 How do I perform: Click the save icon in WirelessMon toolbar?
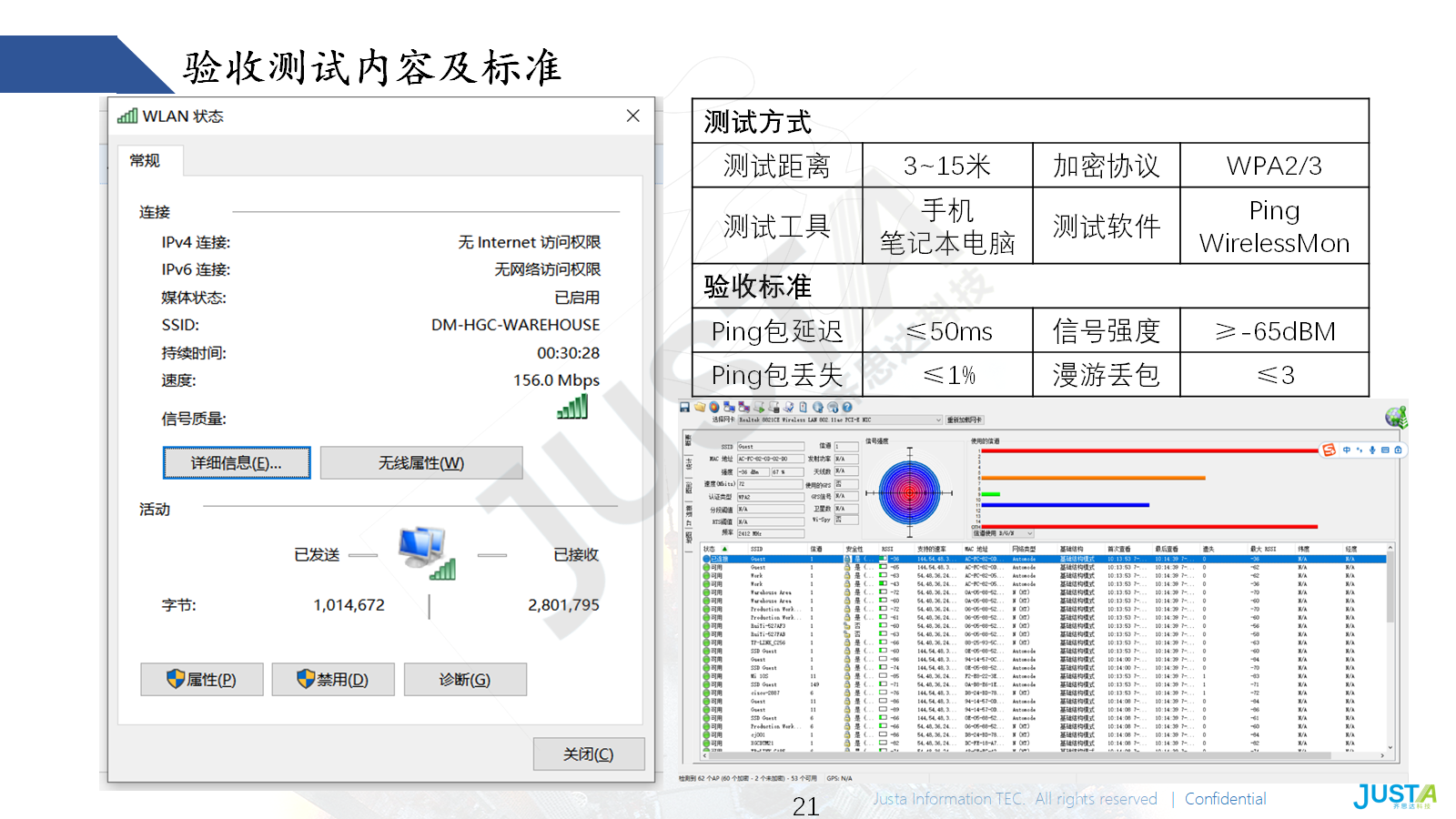coord(684,408)
